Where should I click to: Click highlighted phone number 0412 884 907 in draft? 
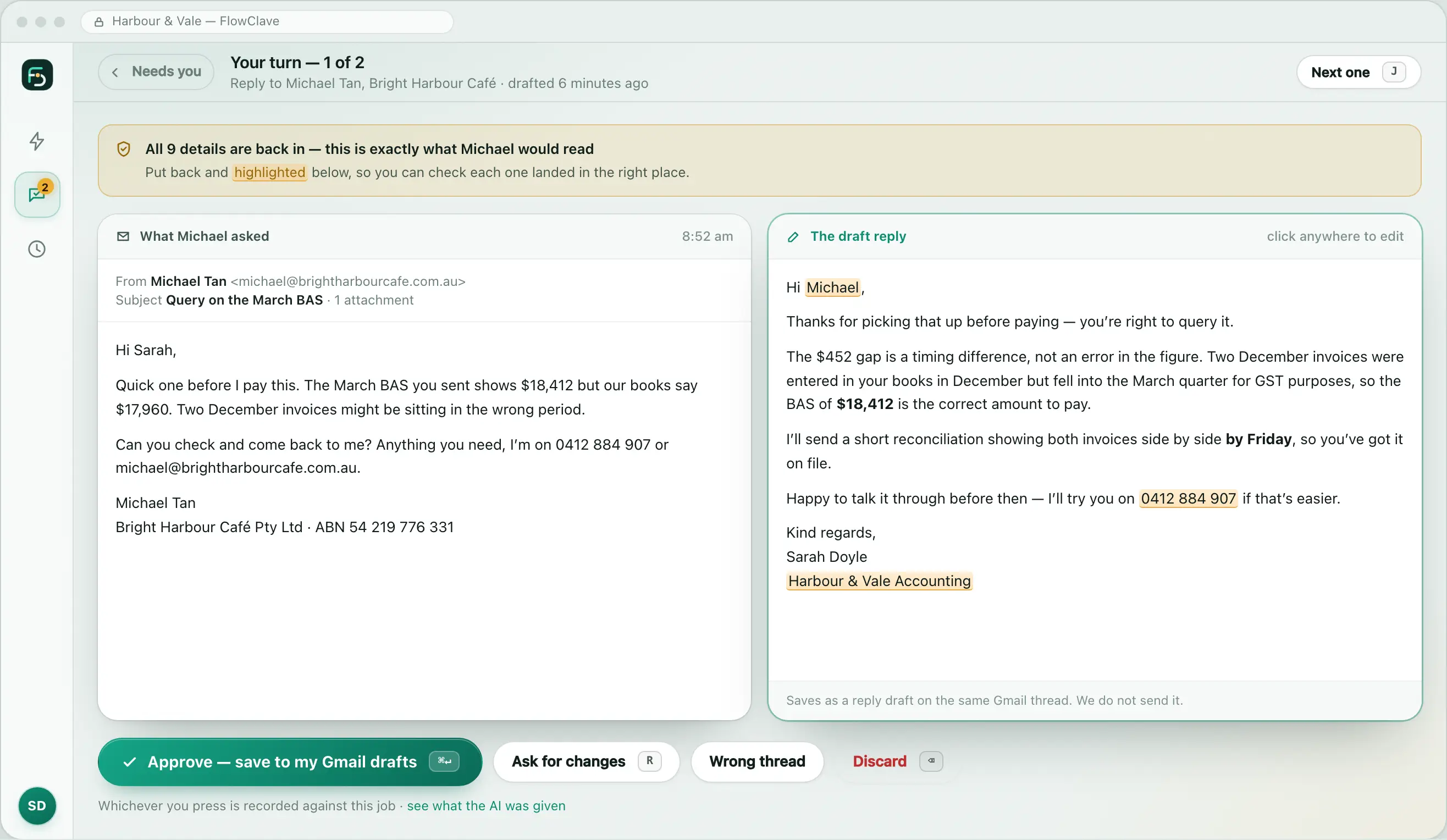[x=1188, y=499]
